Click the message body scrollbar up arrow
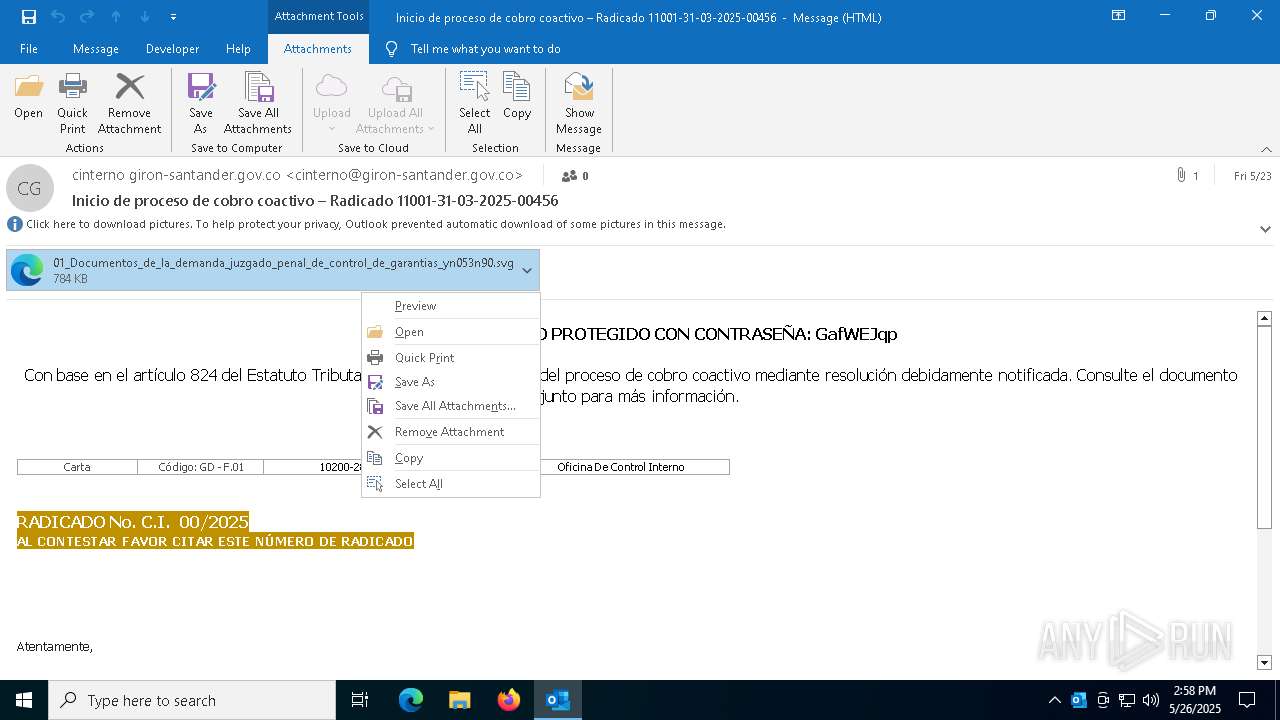 coord(1264,318)
